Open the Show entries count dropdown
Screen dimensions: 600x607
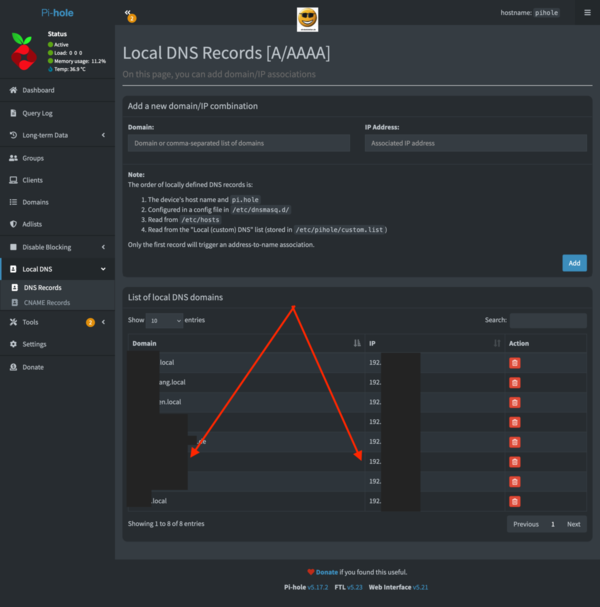165,321
